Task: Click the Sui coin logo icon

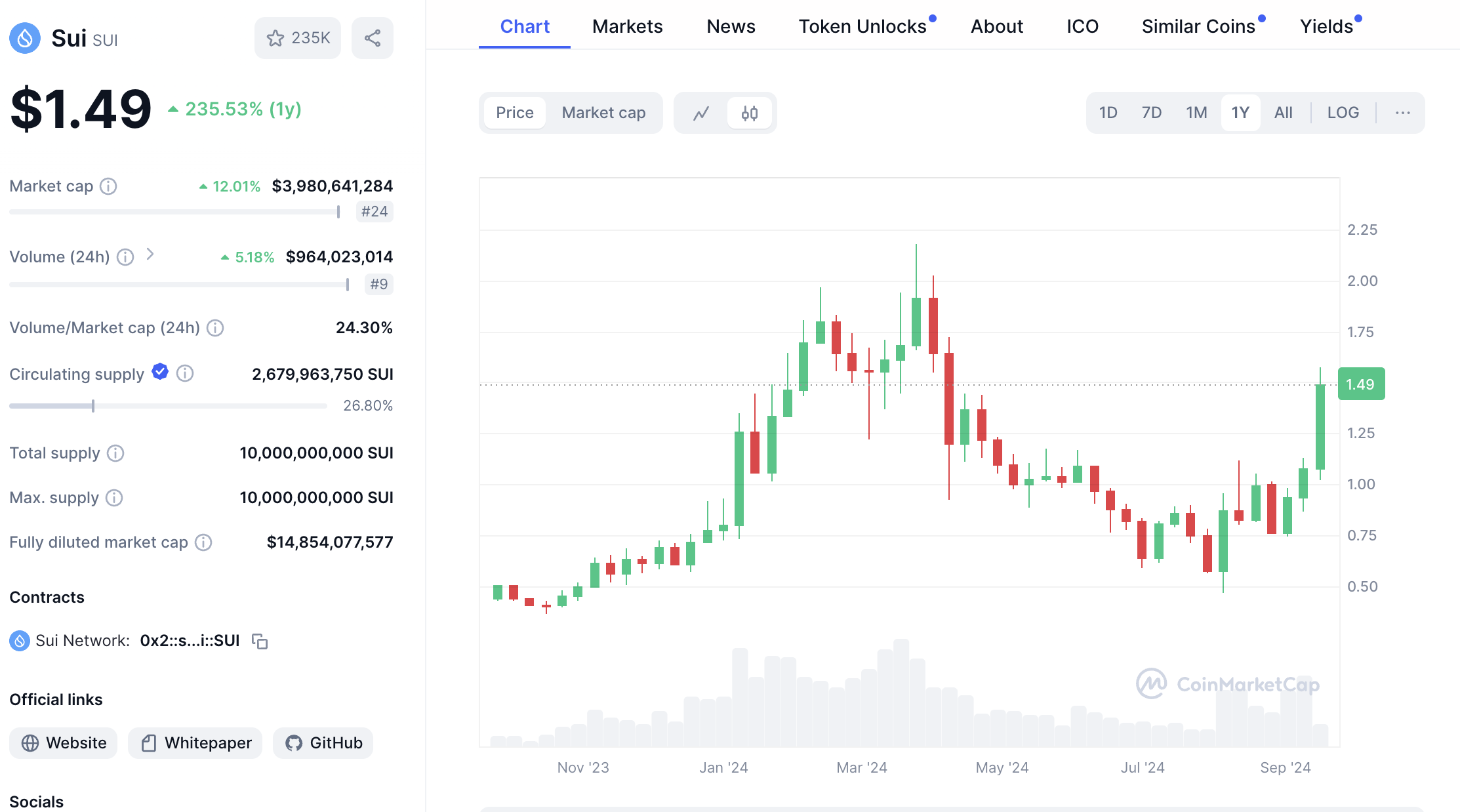Action: tap(25, 38)
